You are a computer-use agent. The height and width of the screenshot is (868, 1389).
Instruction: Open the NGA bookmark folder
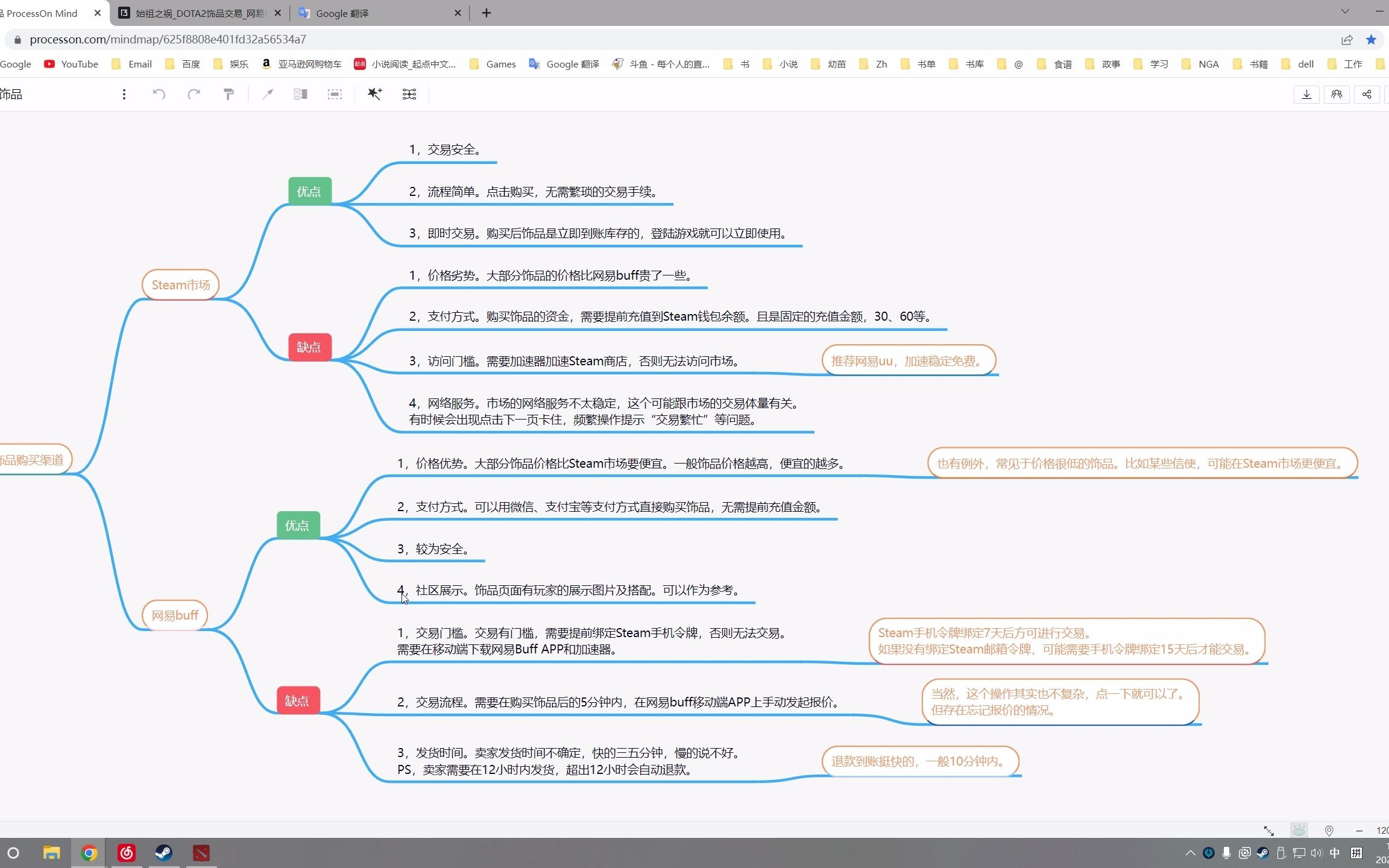[1200, 64]
